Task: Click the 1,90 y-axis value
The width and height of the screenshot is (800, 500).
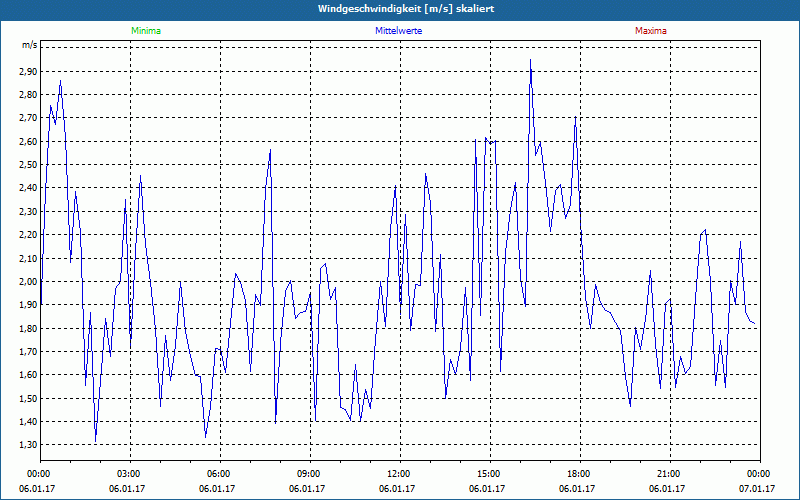Action: (x=29, y=305)
